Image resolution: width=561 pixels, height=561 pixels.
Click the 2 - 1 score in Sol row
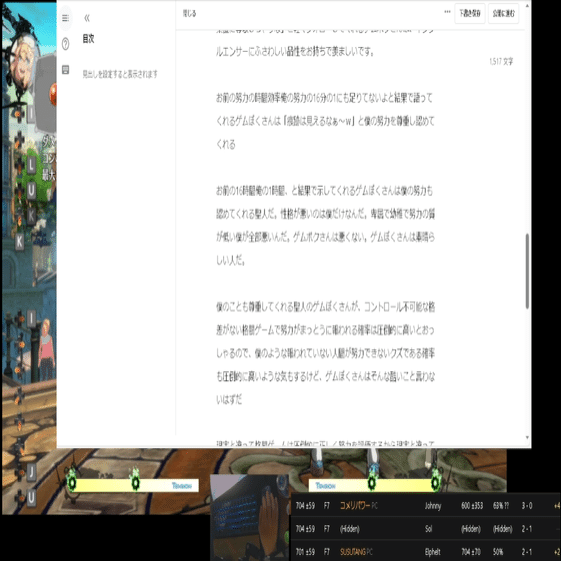pyautogui.click(x=526, y=529)
